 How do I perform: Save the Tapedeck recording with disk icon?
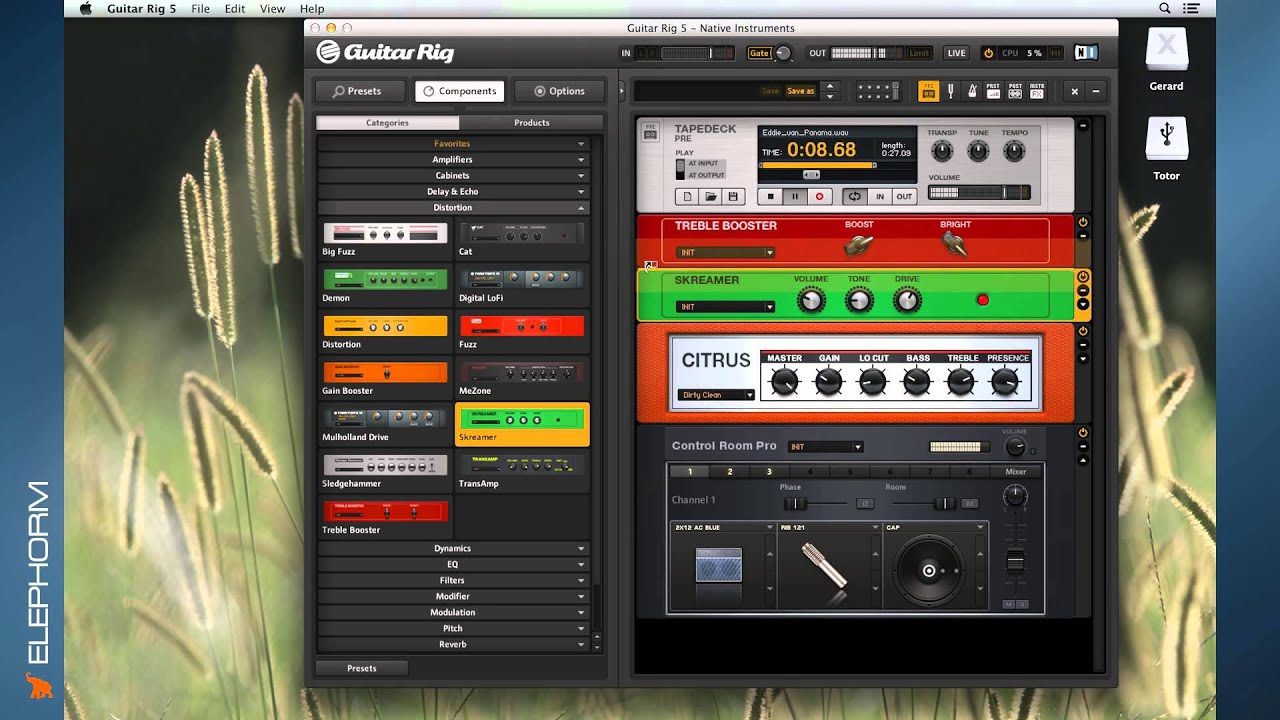tap(732, 197)
